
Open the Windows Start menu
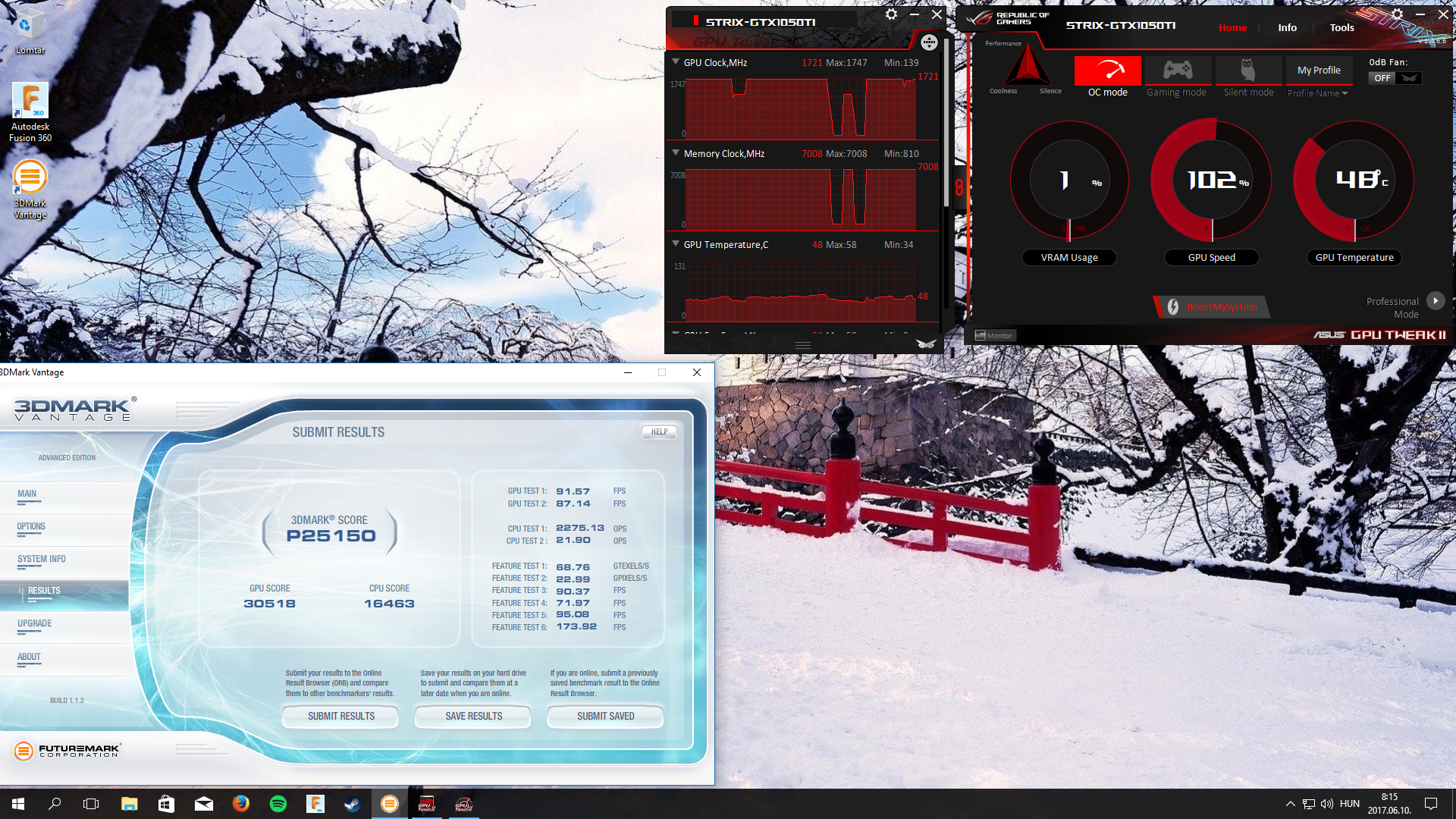[18, 804]
